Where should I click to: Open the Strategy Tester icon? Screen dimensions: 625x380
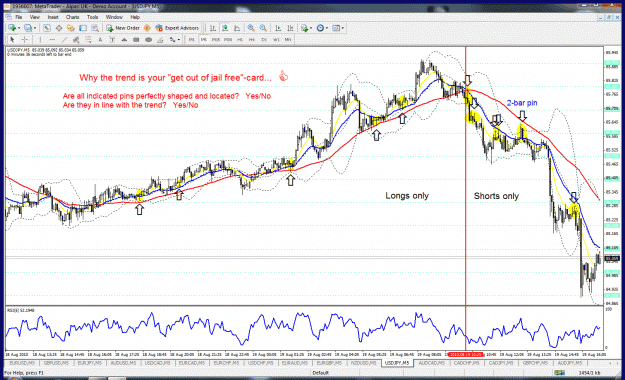click(x=95, y=28)
